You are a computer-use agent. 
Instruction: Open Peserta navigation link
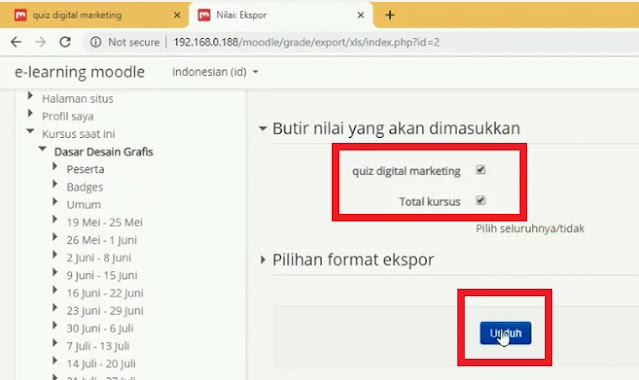(x=85, y=169)
